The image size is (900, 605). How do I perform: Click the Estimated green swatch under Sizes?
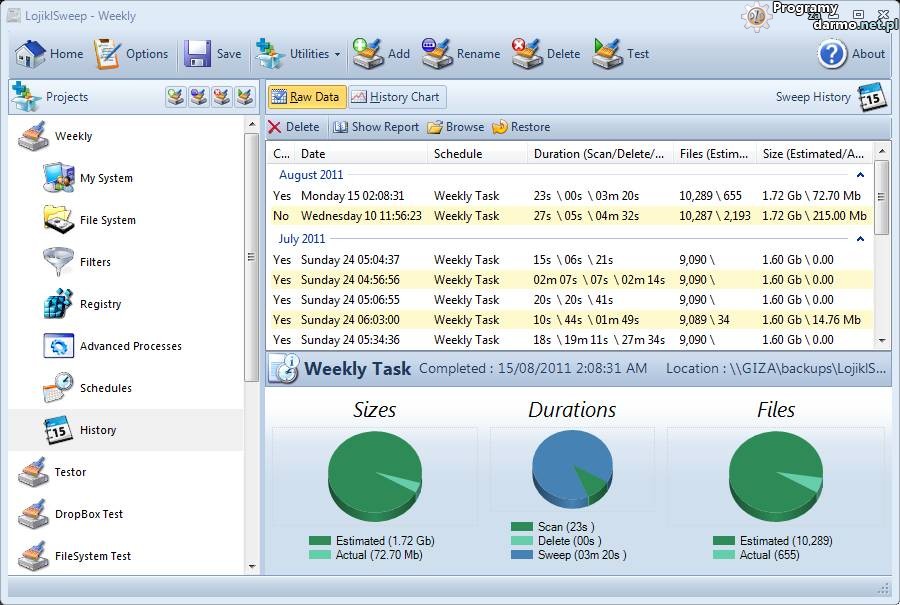point(320,541)
